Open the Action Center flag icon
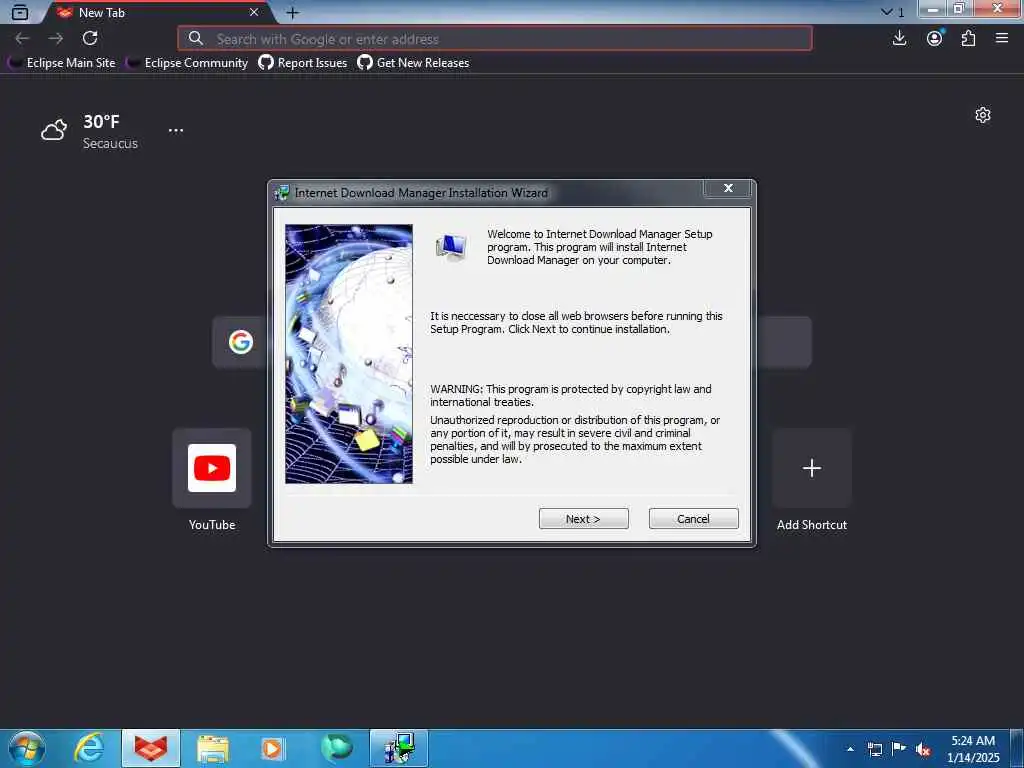This screenshot has width=1024, height=768. pyautogui.click(x=899, y=749)
